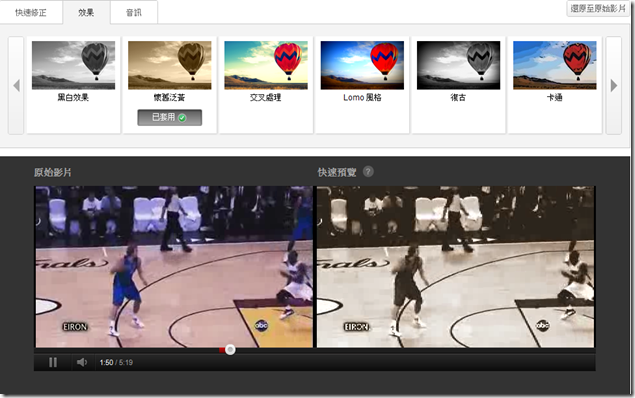Show more effects with right arrow

[x=614, y=85]
